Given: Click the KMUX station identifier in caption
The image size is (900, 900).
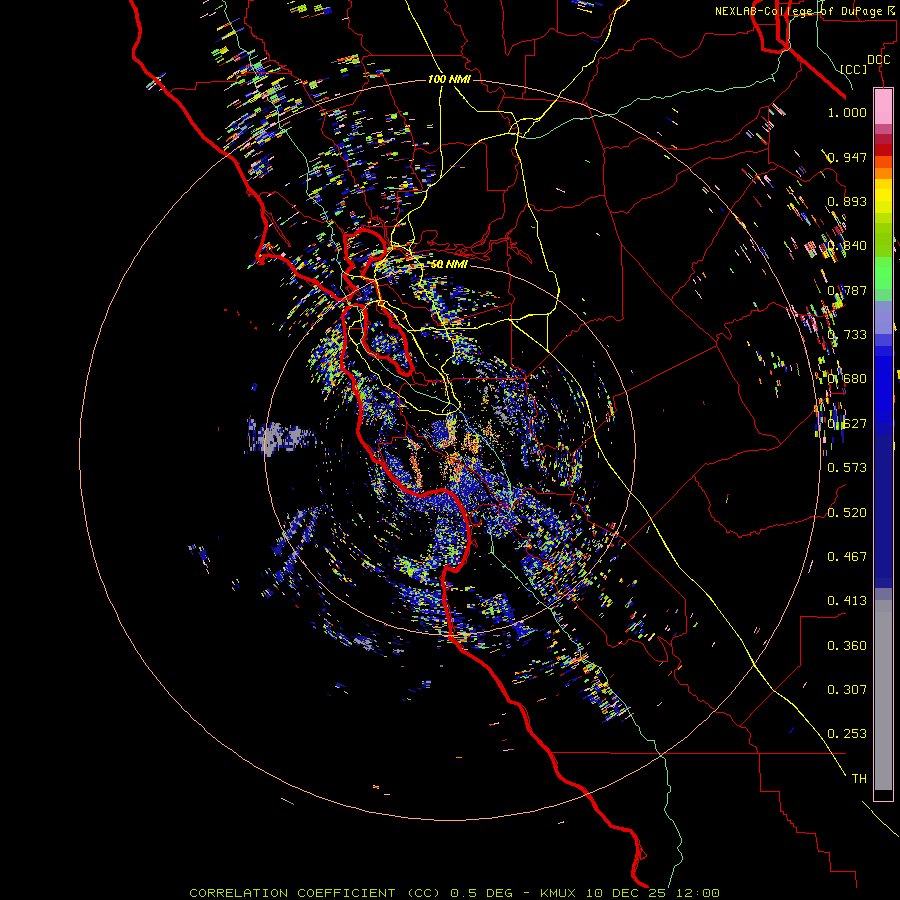Looking at the screenshot, I should [x=557, y=893].
